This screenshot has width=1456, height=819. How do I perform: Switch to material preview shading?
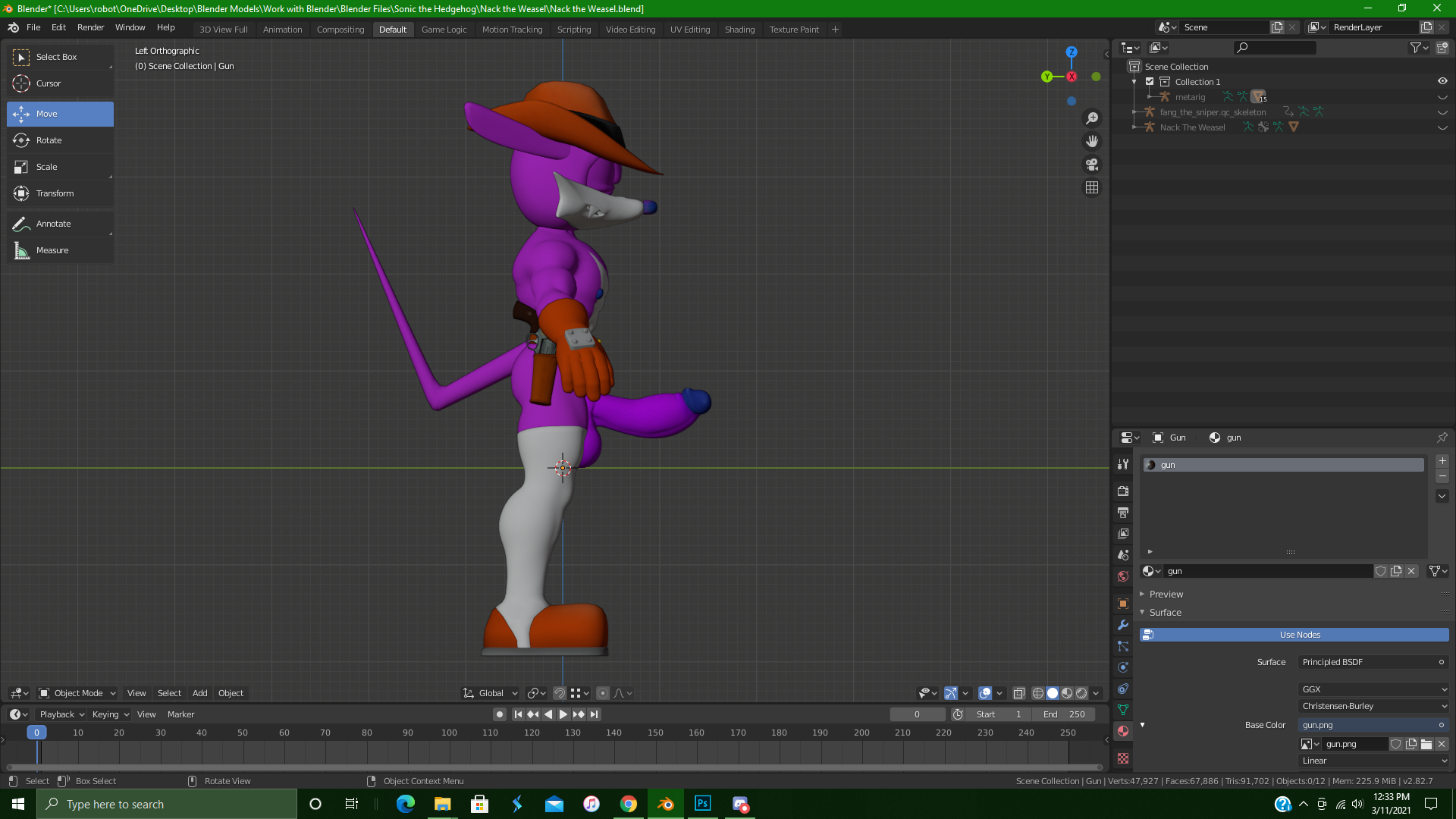tap(1067, 693)
